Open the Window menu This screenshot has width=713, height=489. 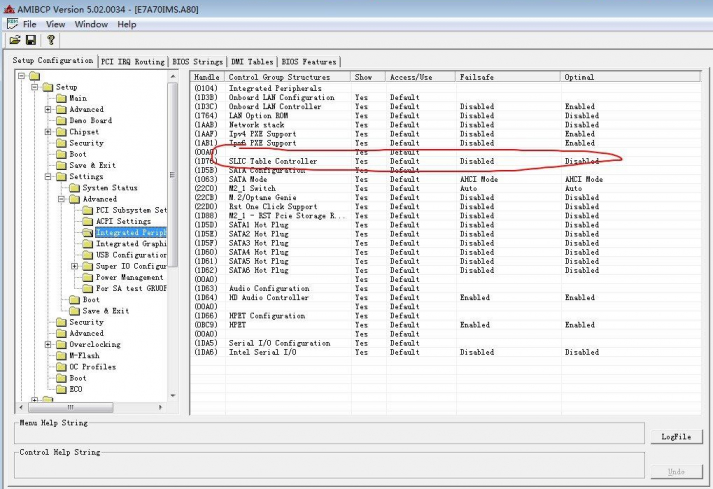[x=91, y=25]
